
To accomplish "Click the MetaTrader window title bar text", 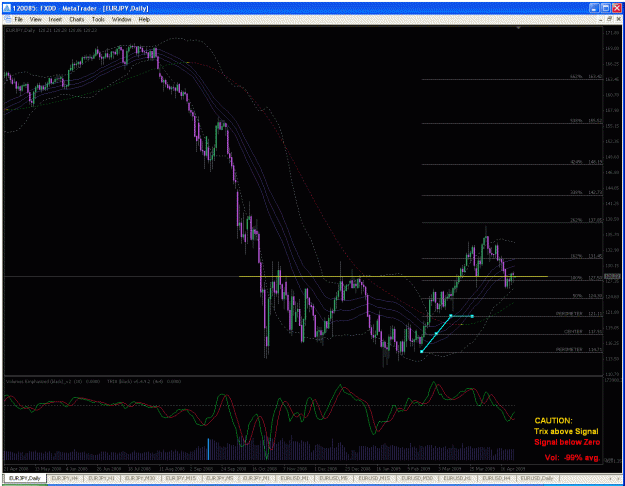I will 81,8.
